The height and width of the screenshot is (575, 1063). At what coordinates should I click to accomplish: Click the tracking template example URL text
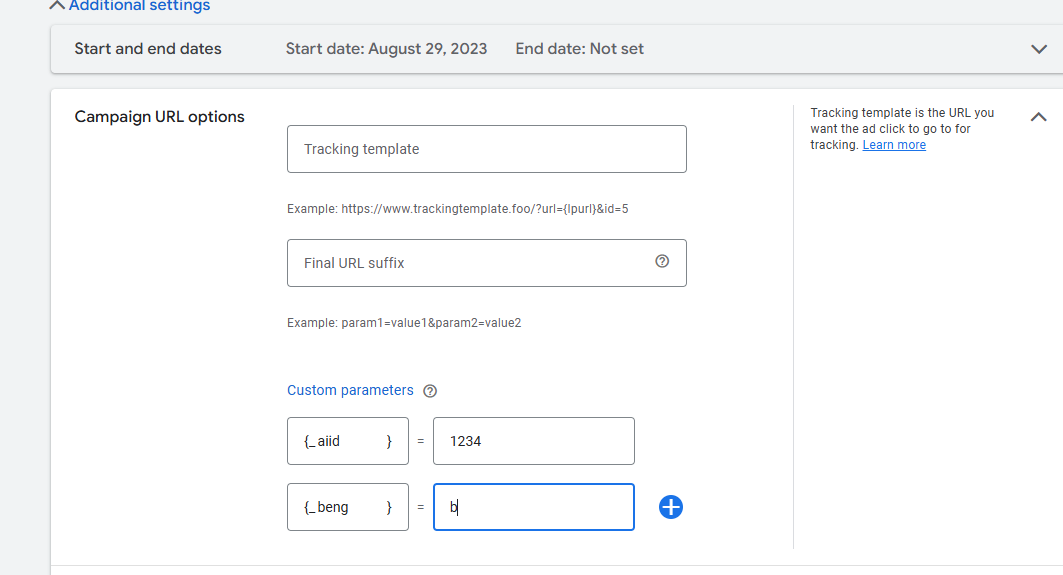457,209
